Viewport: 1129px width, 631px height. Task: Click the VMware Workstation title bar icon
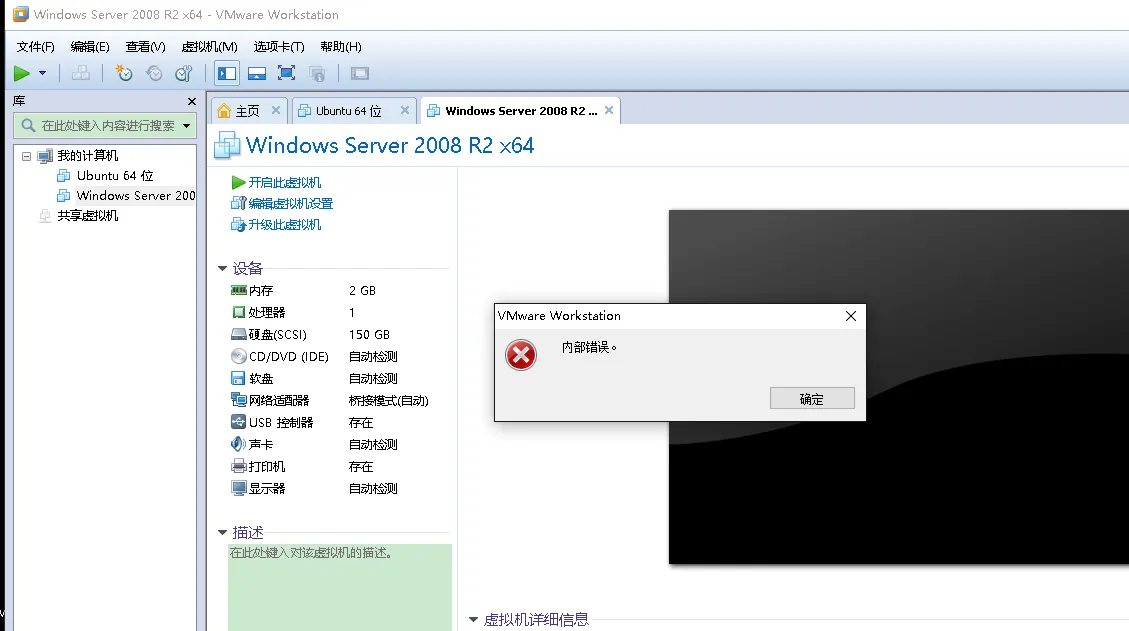pos(21,14)
